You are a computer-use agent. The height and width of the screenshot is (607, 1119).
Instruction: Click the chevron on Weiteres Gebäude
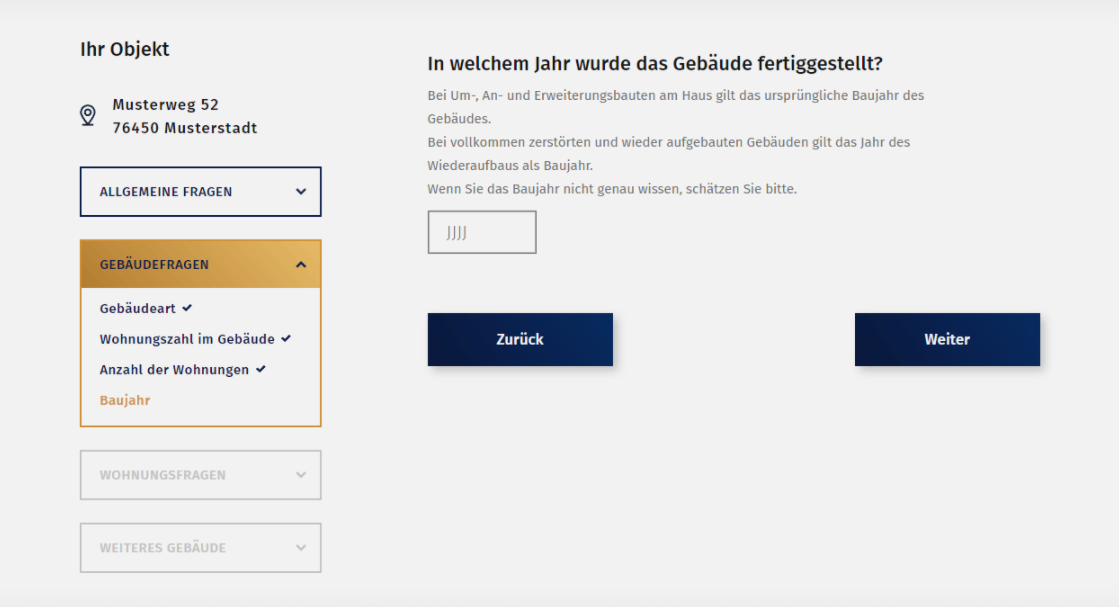point(301,548)
